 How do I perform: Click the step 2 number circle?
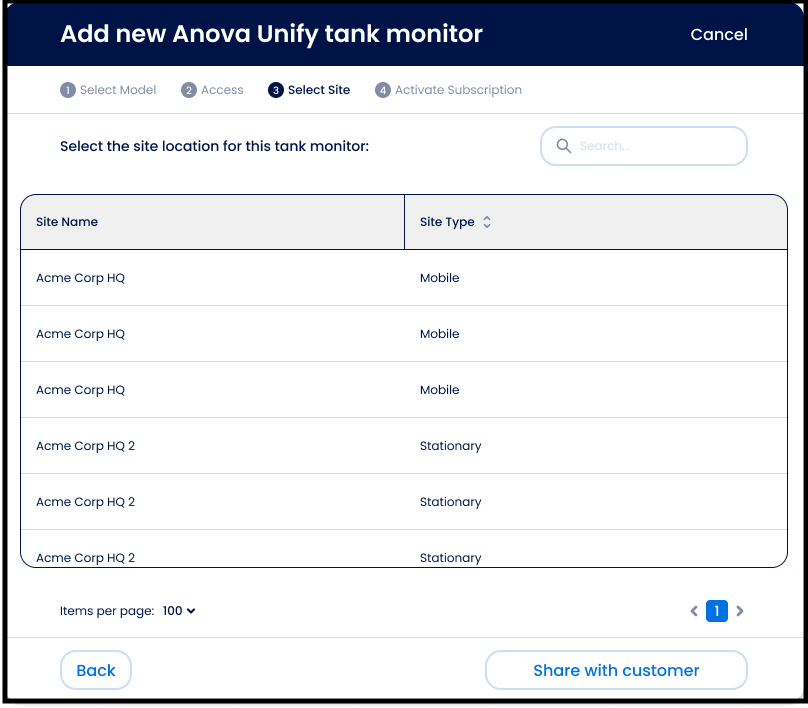[189, 90]
